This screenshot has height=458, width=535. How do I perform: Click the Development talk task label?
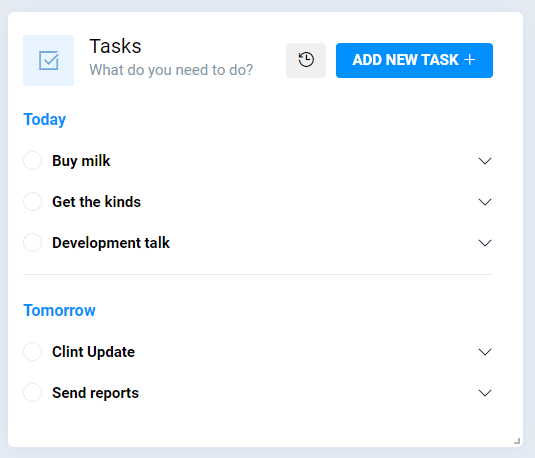pyautogui.click(x=111, y=243)
